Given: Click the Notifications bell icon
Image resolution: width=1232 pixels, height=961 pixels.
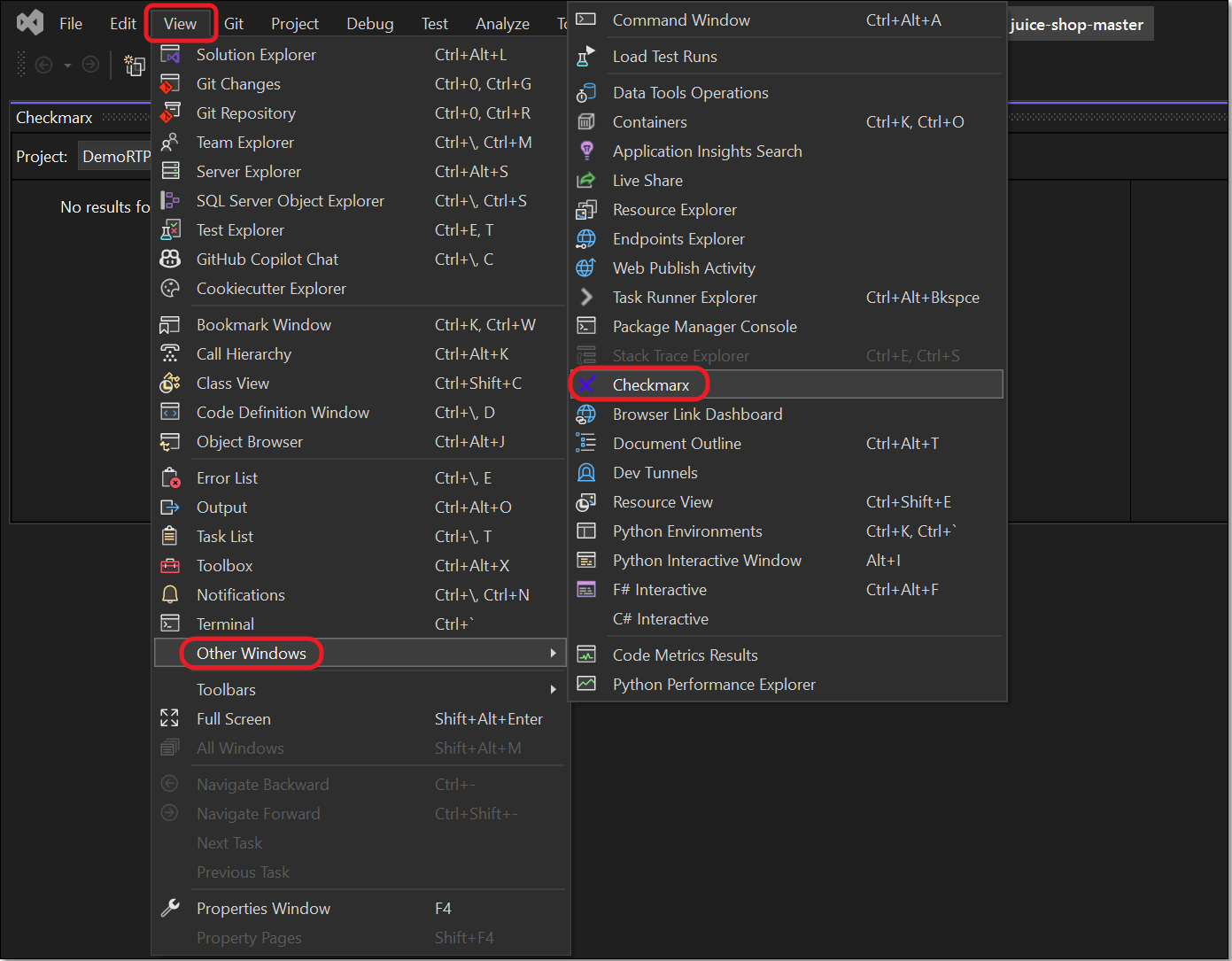Looking at the screenshot, I should (x=170, y=594).
